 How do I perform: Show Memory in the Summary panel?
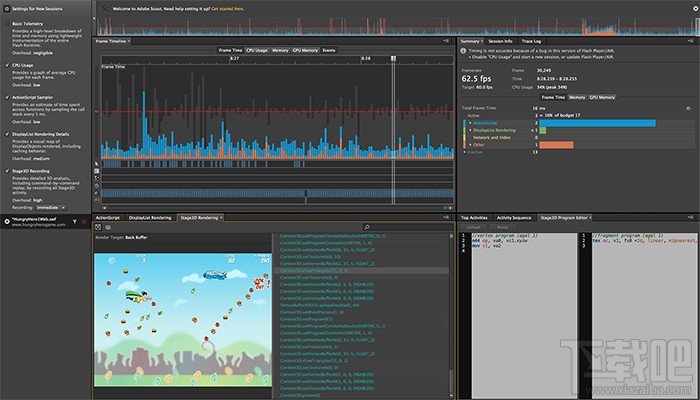[x=577, y=97]
